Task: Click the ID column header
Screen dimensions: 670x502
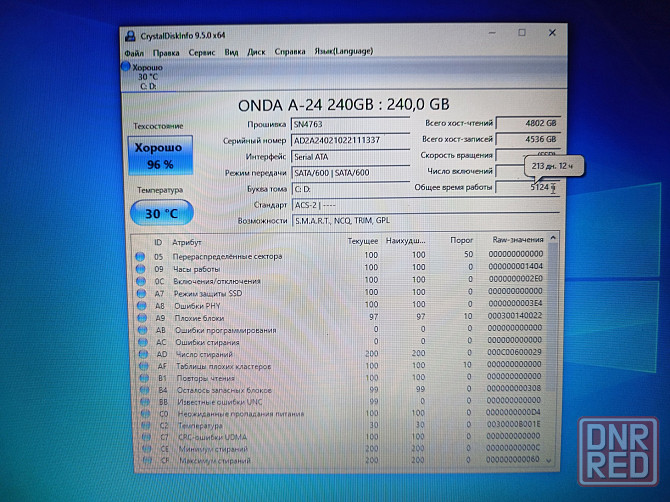Action: coord(158,242)
